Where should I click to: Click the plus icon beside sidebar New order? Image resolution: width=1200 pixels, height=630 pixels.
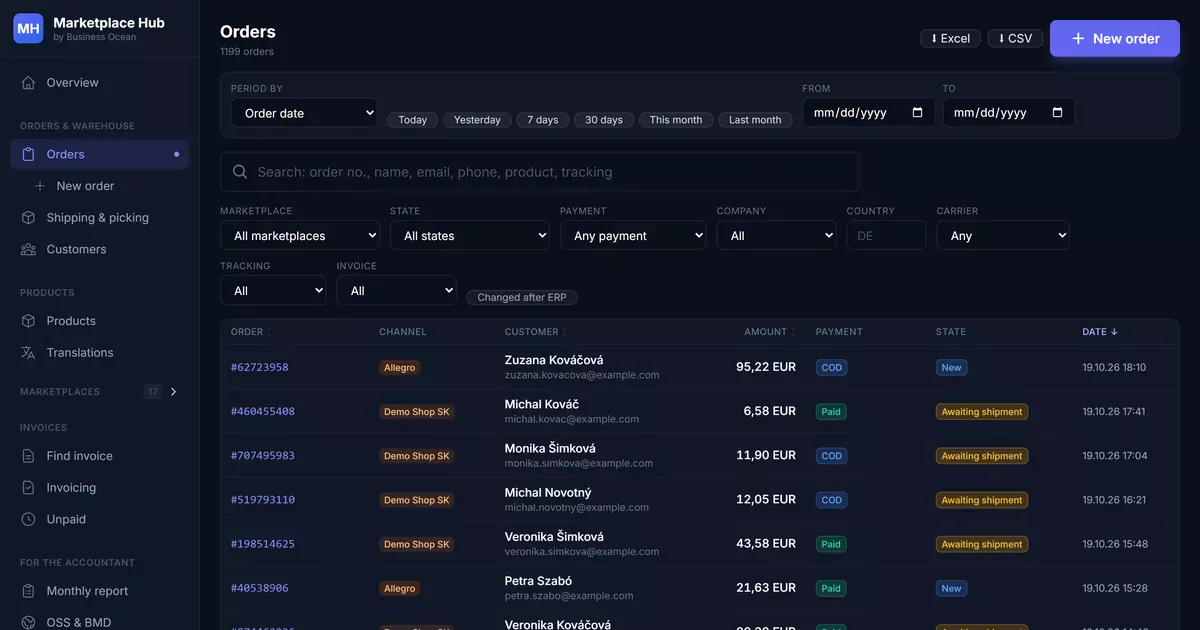pyautogui.click(x=40, y=186)
